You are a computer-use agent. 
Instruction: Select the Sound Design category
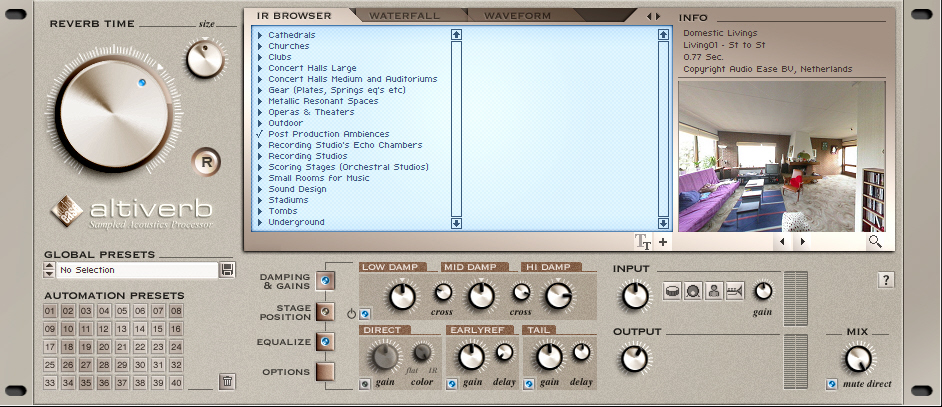pos(297,189)
